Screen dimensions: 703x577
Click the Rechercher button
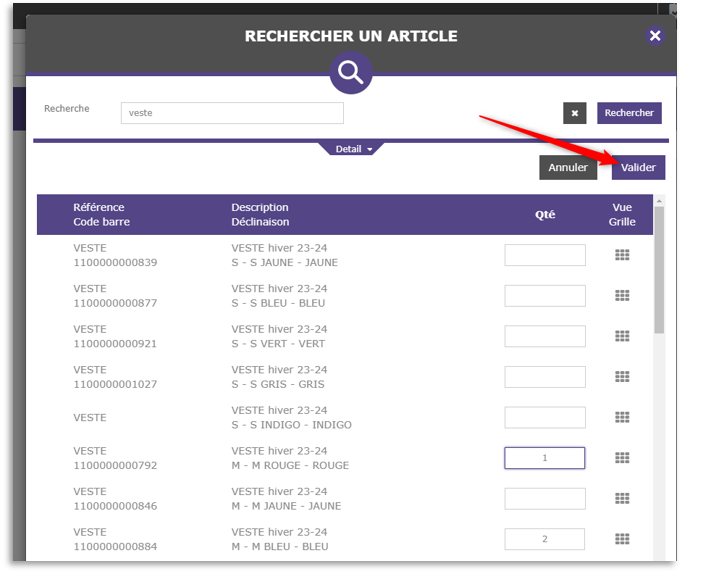(x=629, y=113)
